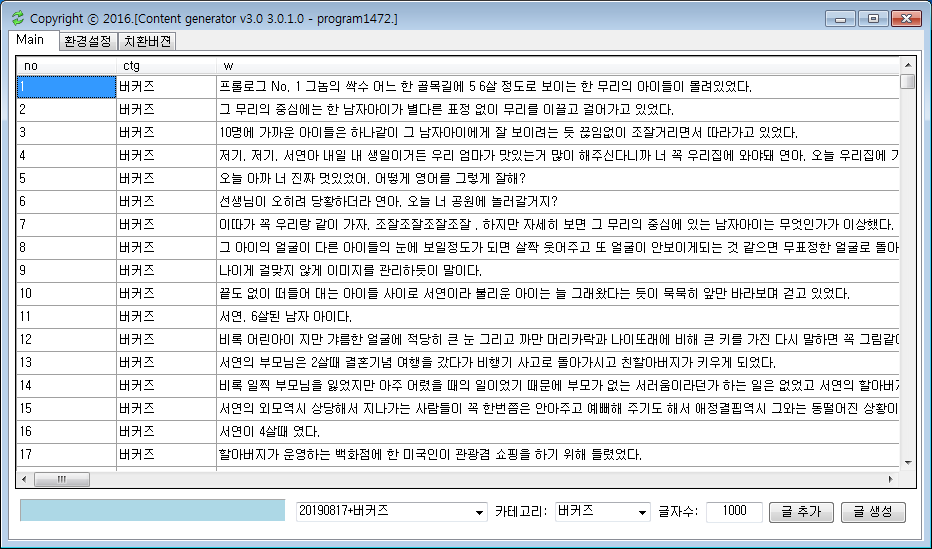Maximize the Content generator window
Image resolution: width=932 pixels, height=549 pixels.
point(873,19)
